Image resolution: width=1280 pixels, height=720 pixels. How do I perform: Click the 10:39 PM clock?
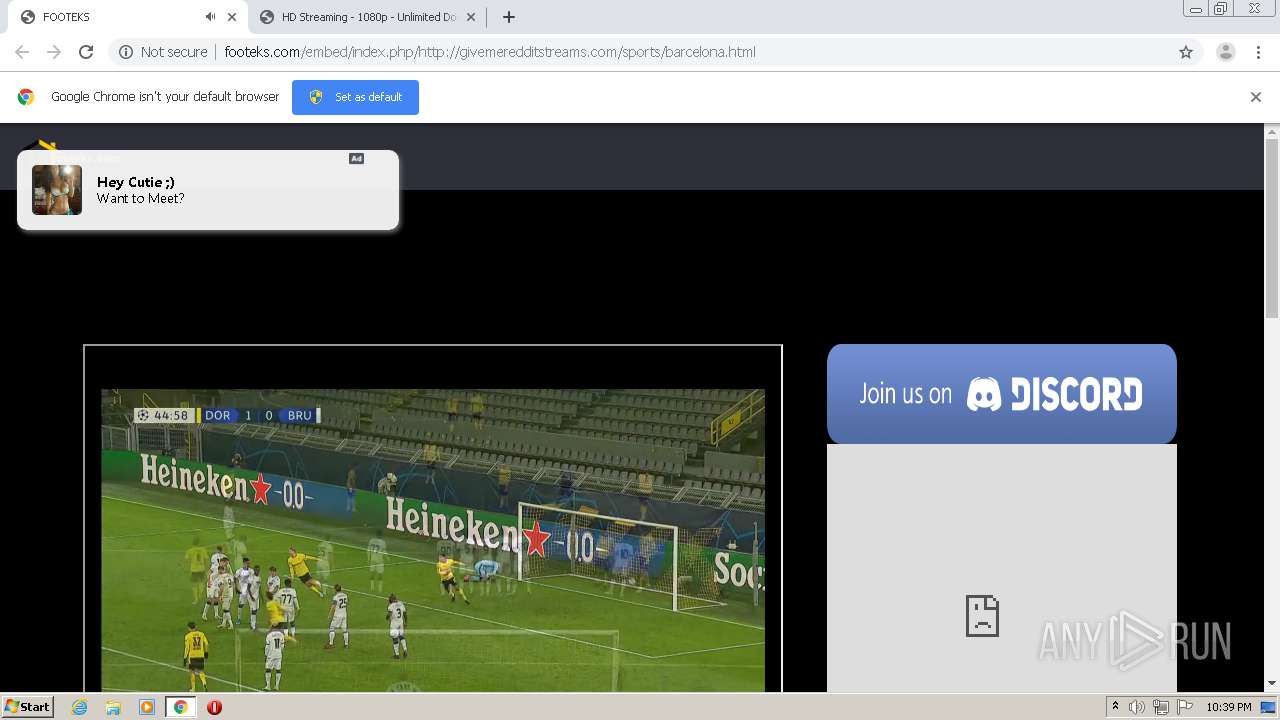pyautogui.click(x=1229, y=707)
